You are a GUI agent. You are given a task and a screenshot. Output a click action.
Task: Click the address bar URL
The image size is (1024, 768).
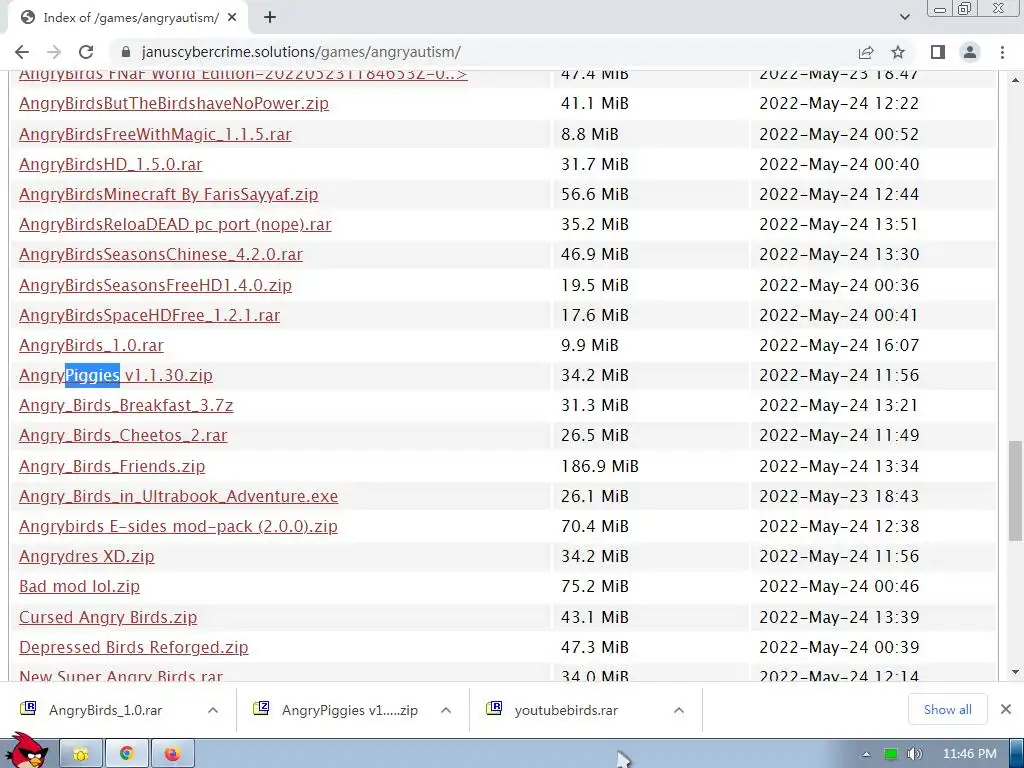[x=301, y=52]
